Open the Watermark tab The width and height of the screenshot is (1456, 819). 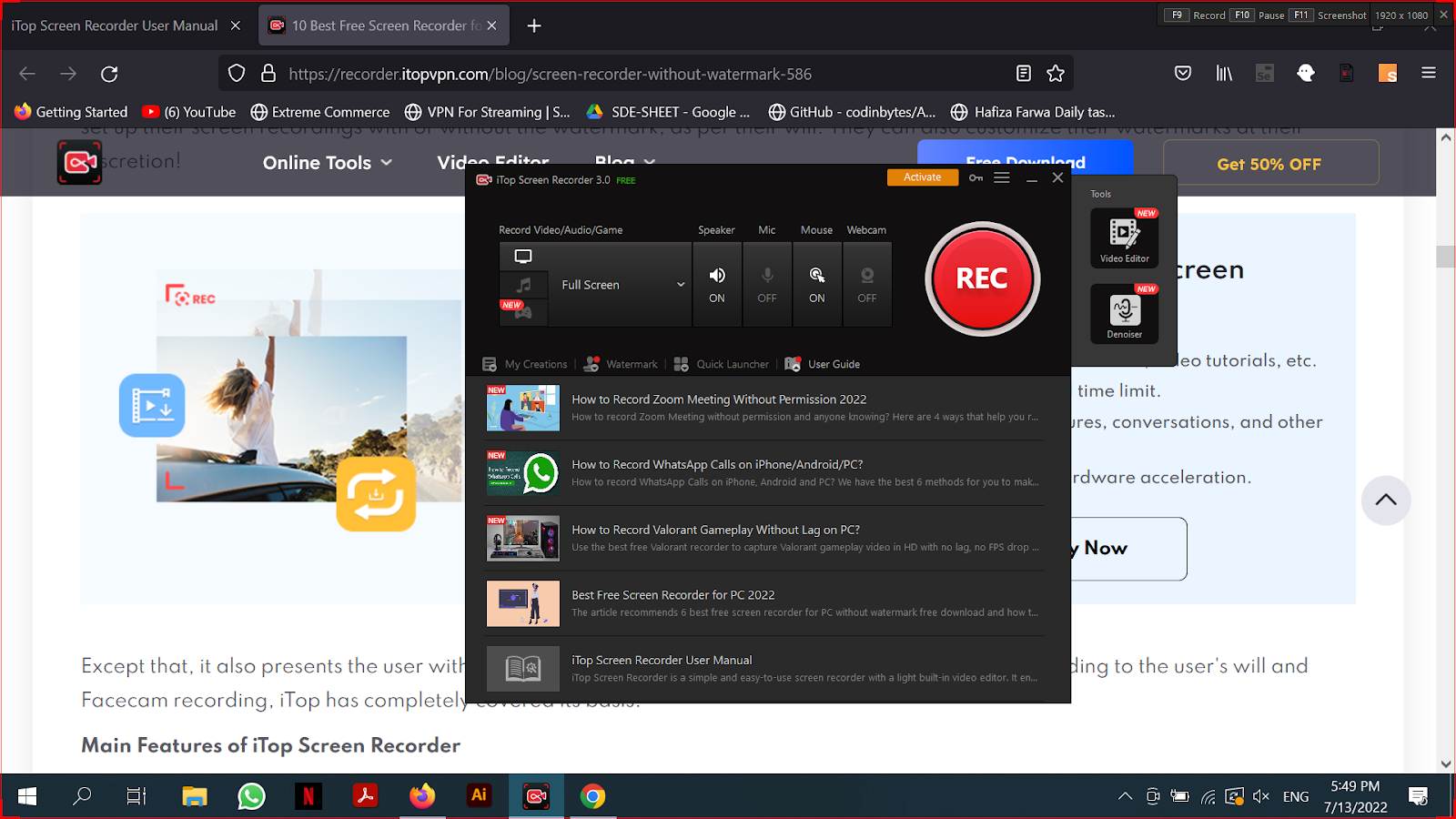(621, 364)
